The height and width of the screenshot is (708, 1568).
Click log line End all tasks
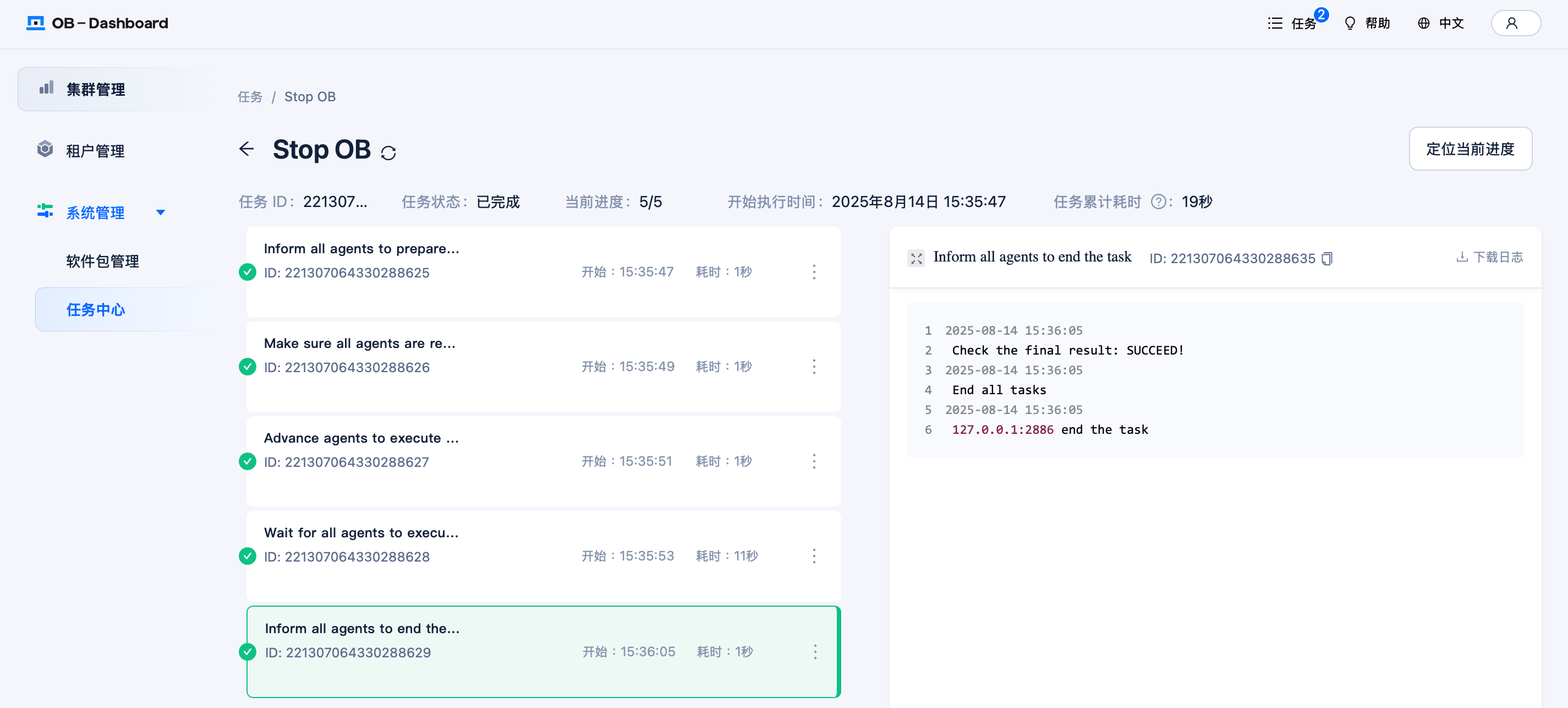pos(999,390)
